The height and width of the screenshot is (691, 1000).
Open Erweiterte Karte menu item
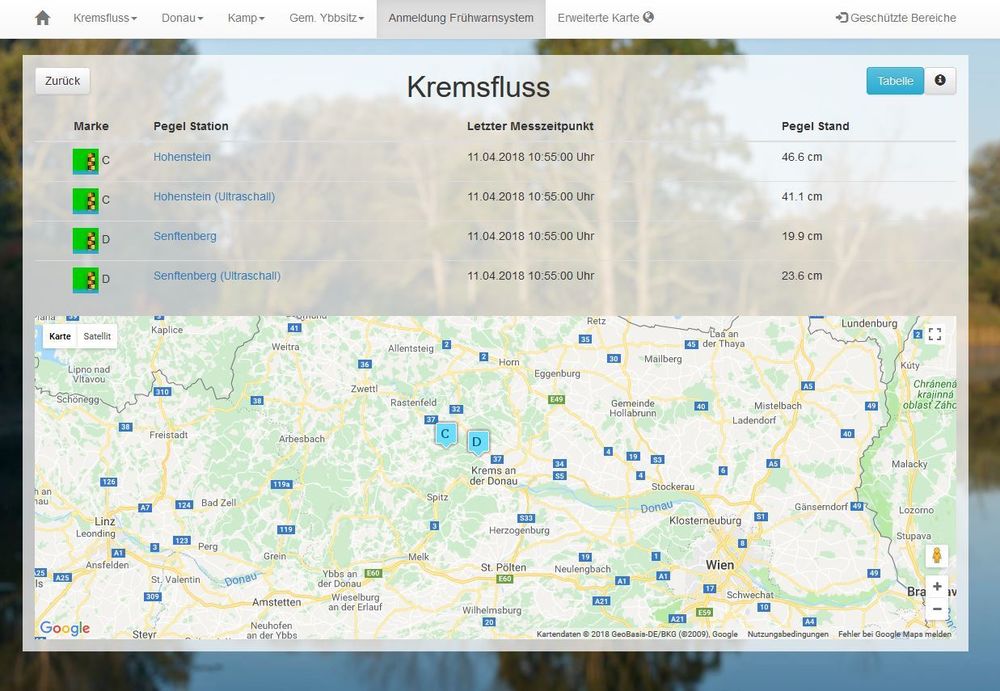tap(605, 18)
